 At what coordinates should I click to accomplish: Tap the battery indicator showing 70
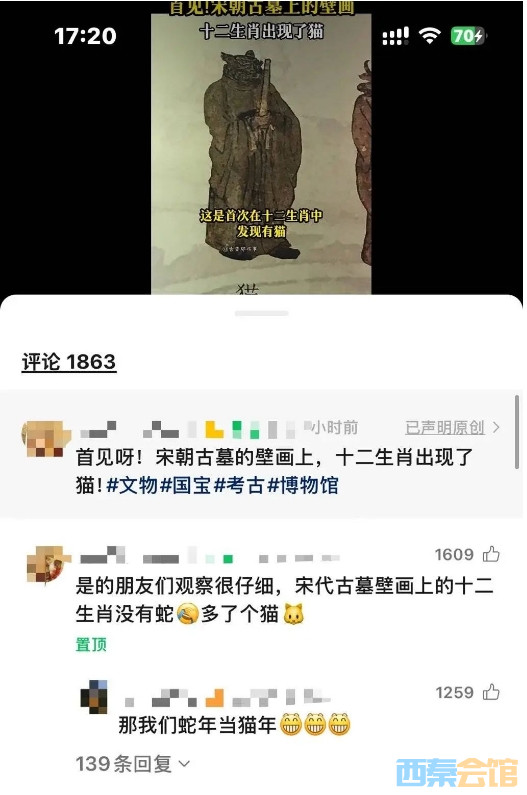(x=467, y=36)
